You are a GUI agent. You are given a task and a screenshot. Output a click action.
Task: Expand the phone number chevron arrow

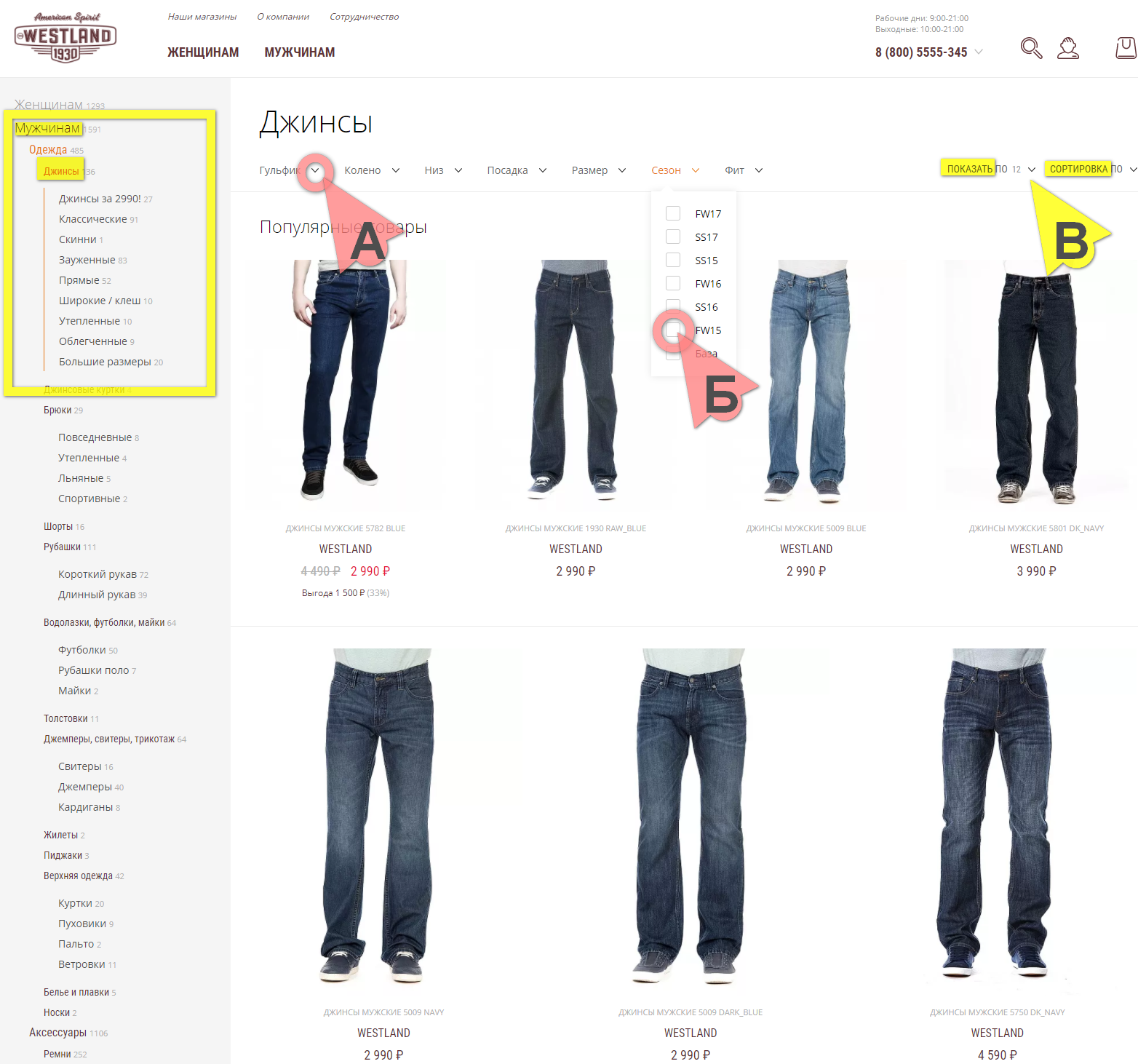(979, 52)
